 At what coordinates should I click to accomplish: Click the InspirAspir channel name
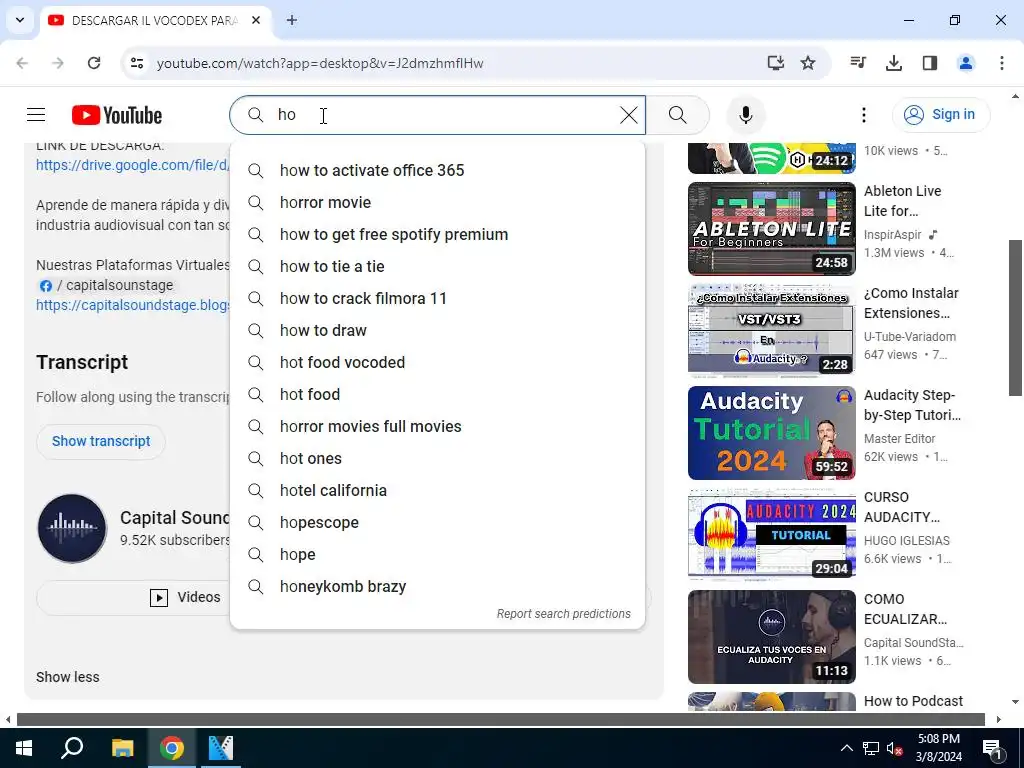click(x=893, y=234)
